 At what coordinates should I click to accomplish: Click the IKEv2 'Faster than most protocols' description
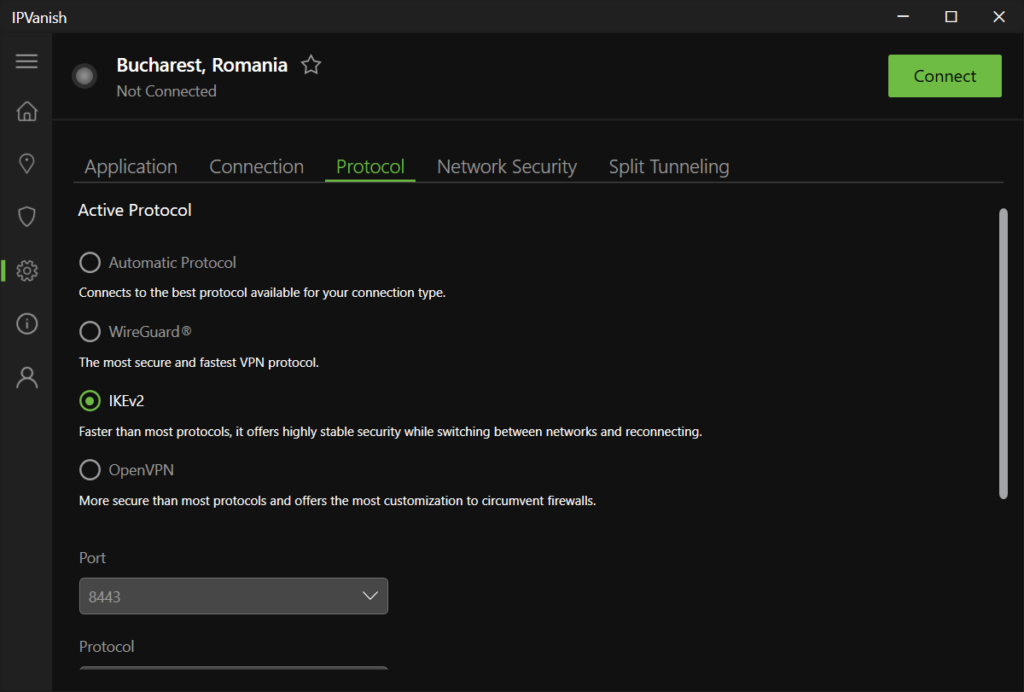[390, 432]
